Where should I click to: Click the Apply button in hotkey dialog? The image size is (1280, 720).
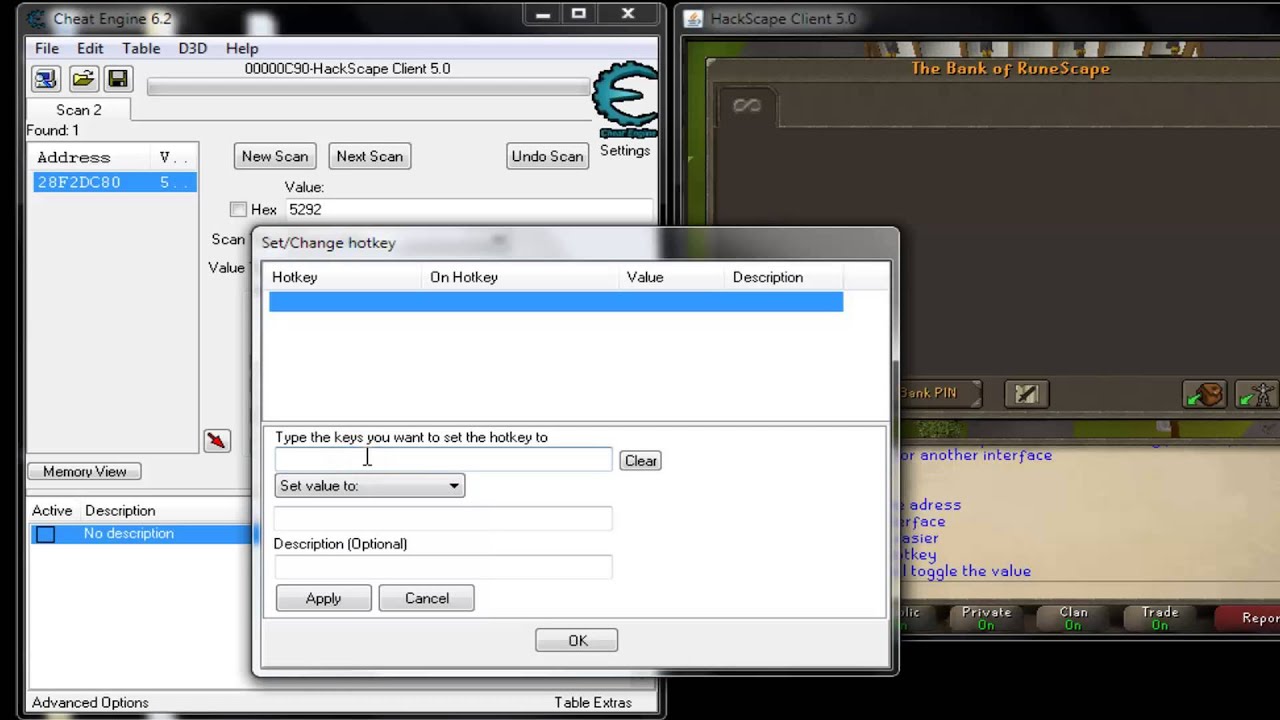click(x=323, y=598)
